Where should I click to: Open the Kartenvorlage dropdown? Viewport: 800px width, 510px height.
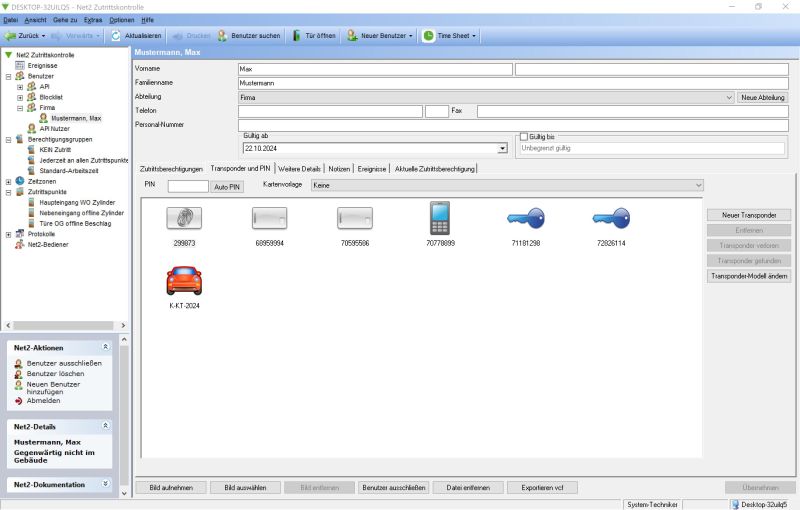click(698, 185)
